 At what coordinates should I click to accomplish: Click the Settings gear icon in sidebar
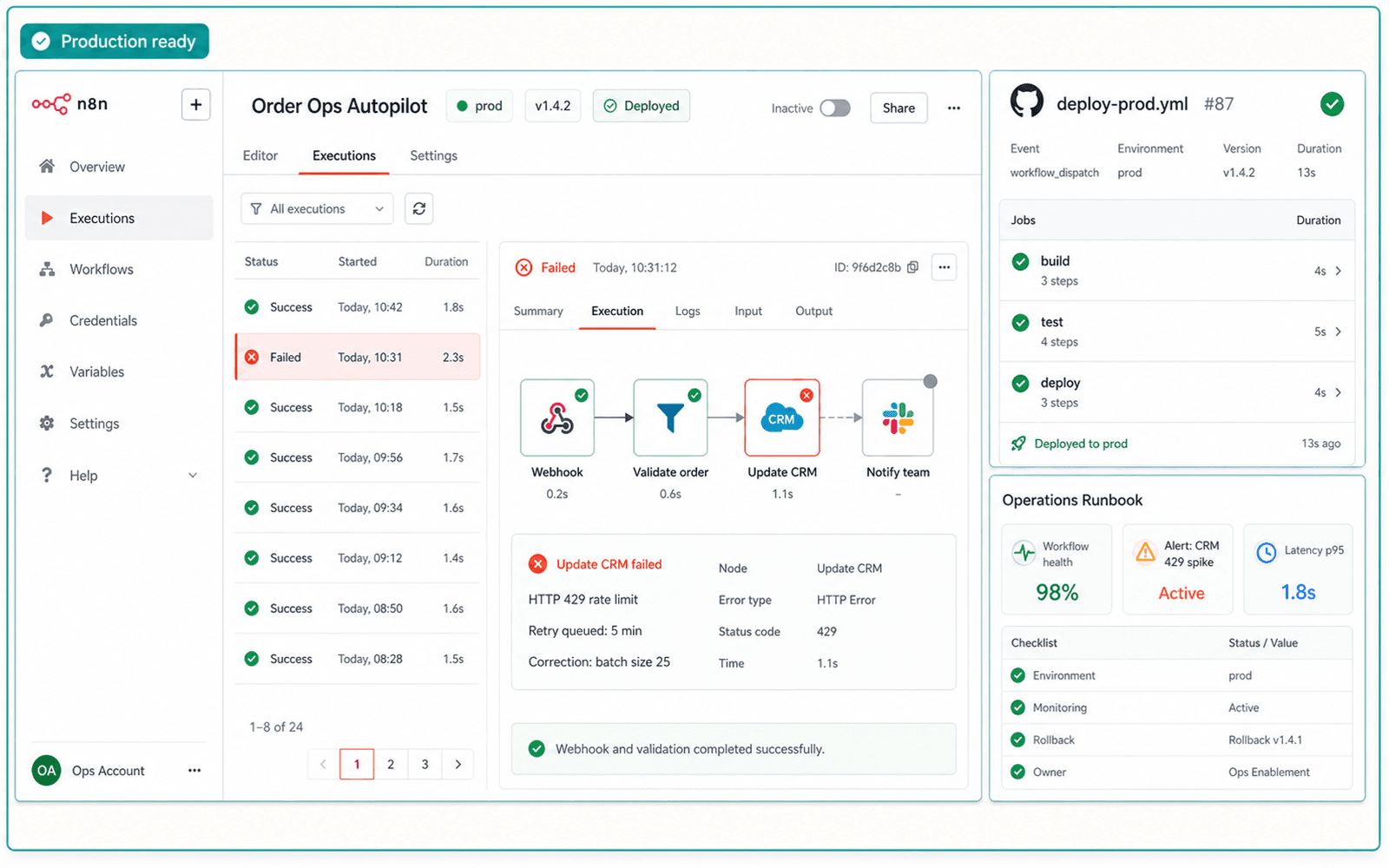pos(47,424)
